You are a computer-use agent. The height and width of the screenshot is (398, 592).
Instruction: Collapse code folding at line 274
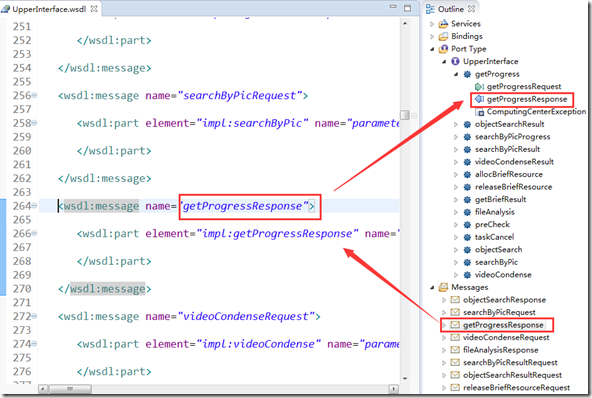(x=34, y=344)
